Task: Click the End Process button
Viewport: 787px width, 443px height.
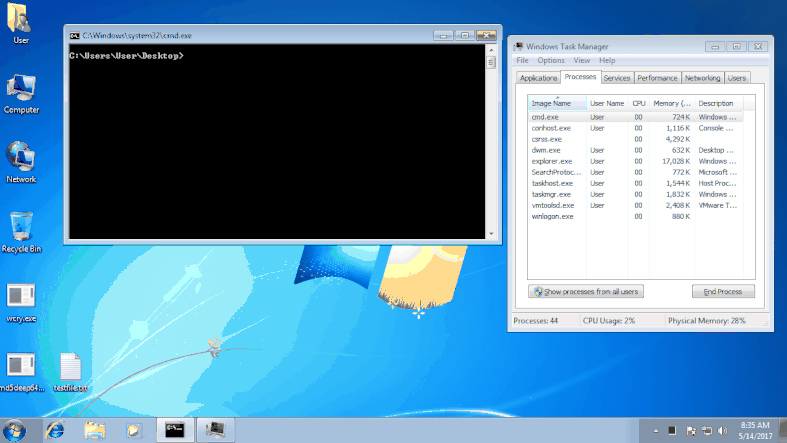Action: (723, 291)
